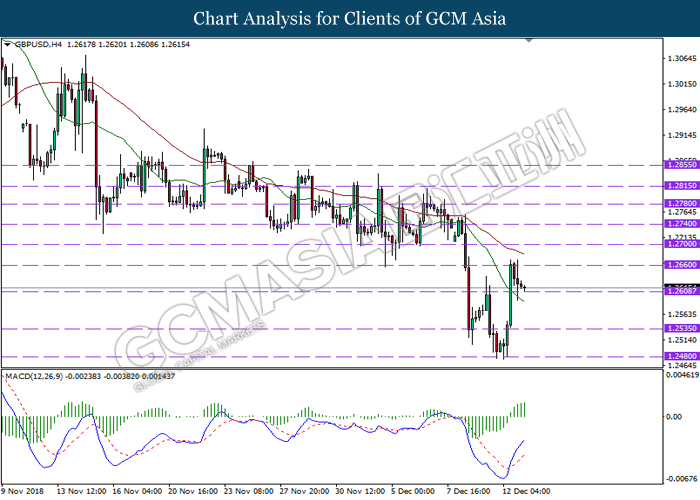Select the 1.26600 resistance level label
Screen dimensions: 700x500
click(681, 265)
